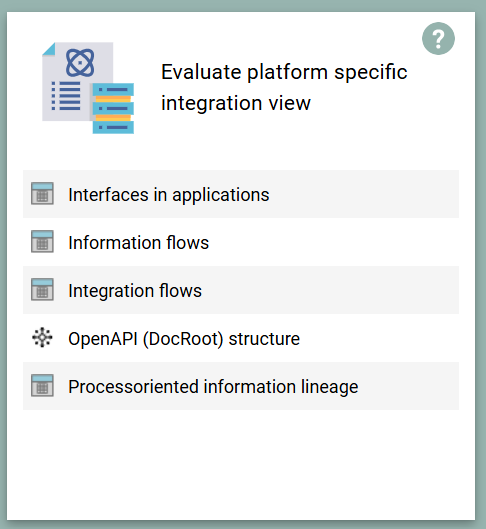Open the Integration flows report

(135, 290)
